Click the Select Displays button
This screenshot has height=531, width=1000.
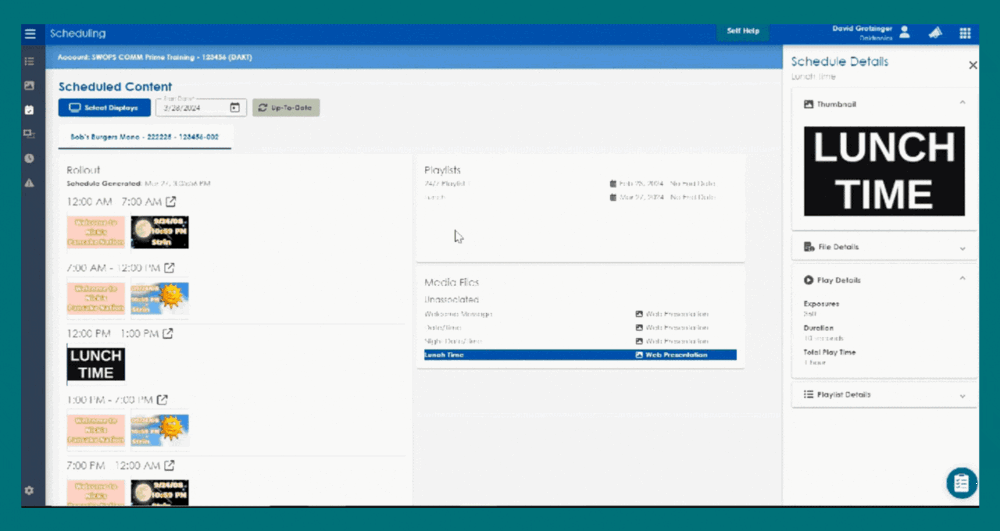[x=104, y=107]
